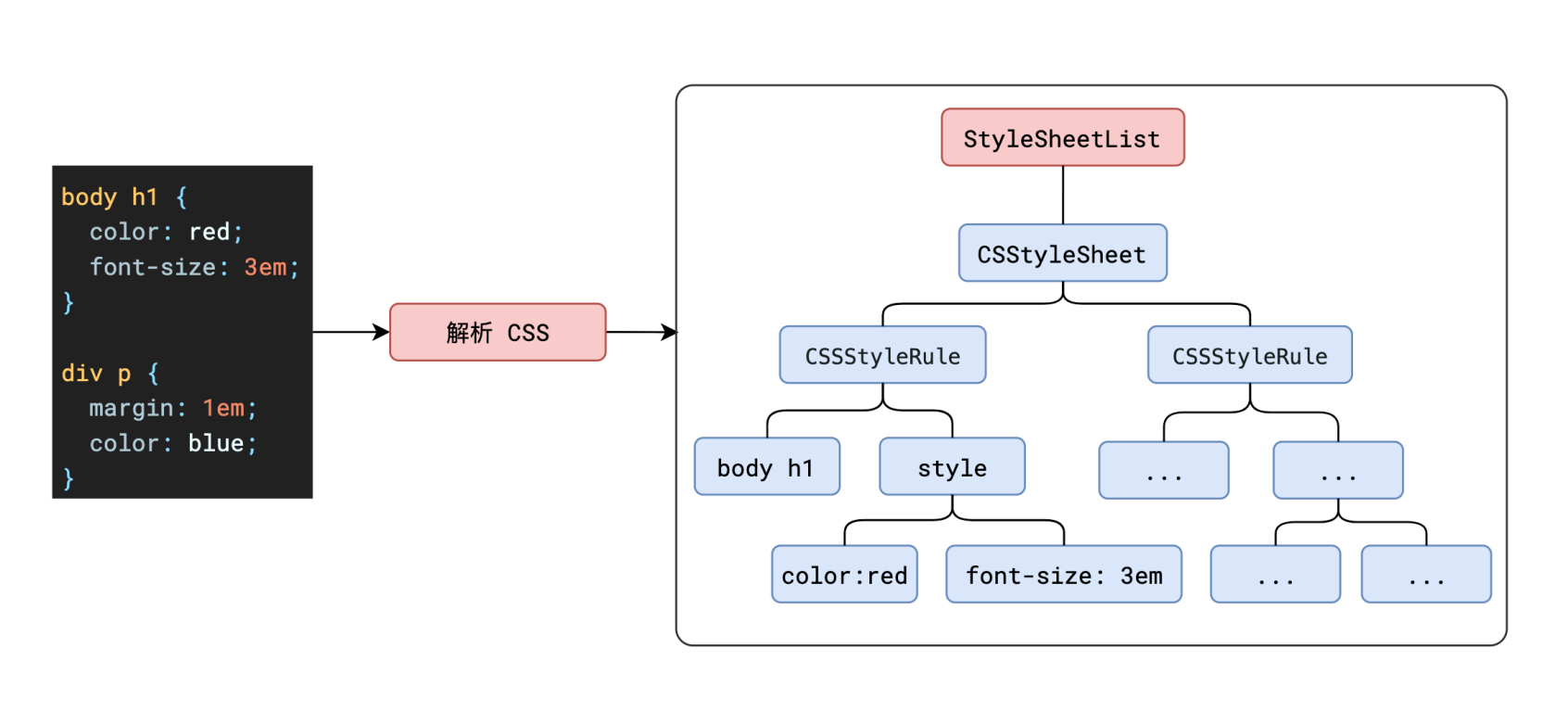Click the "color: blue;" code line

click(x=172, y=443)
